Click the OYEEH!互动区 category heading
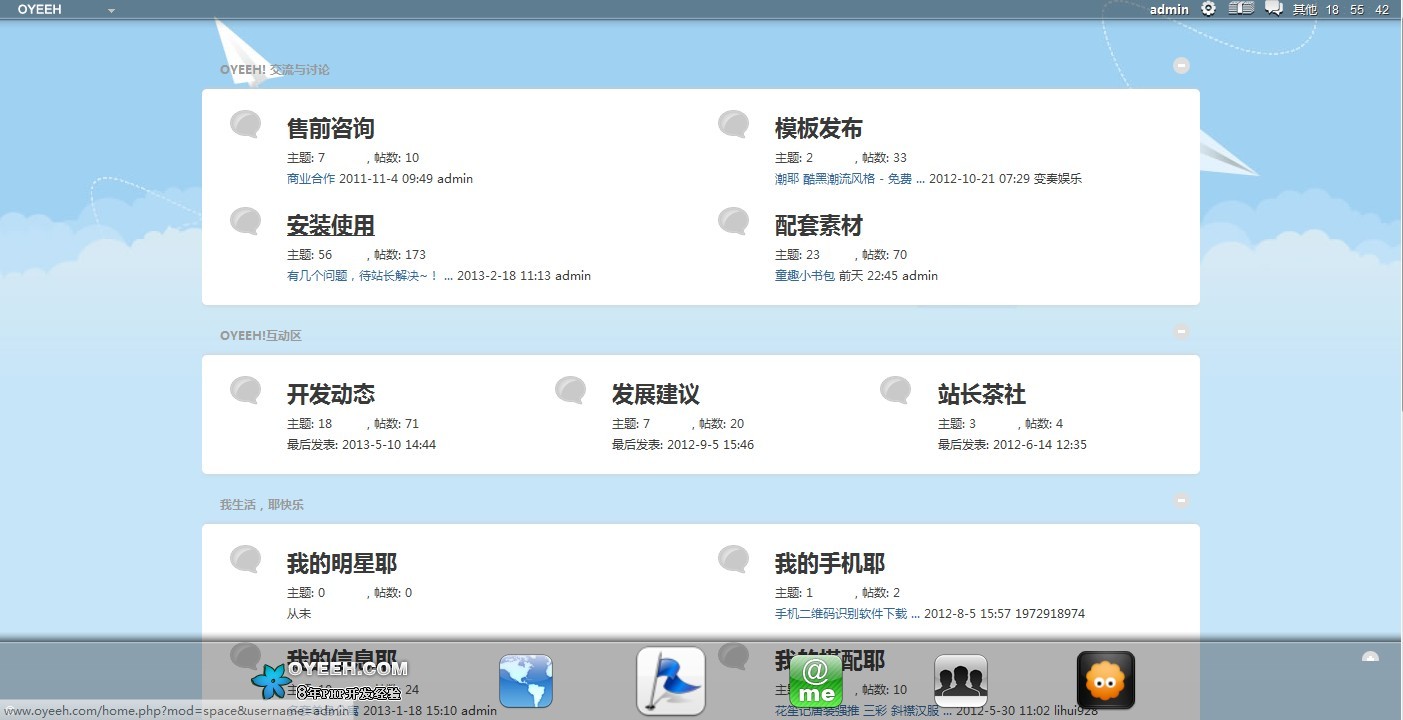 point(261,336)
